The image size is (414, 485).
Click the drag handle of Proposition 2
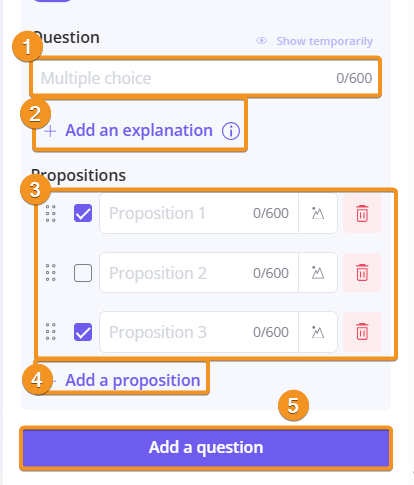pos(51,273)
